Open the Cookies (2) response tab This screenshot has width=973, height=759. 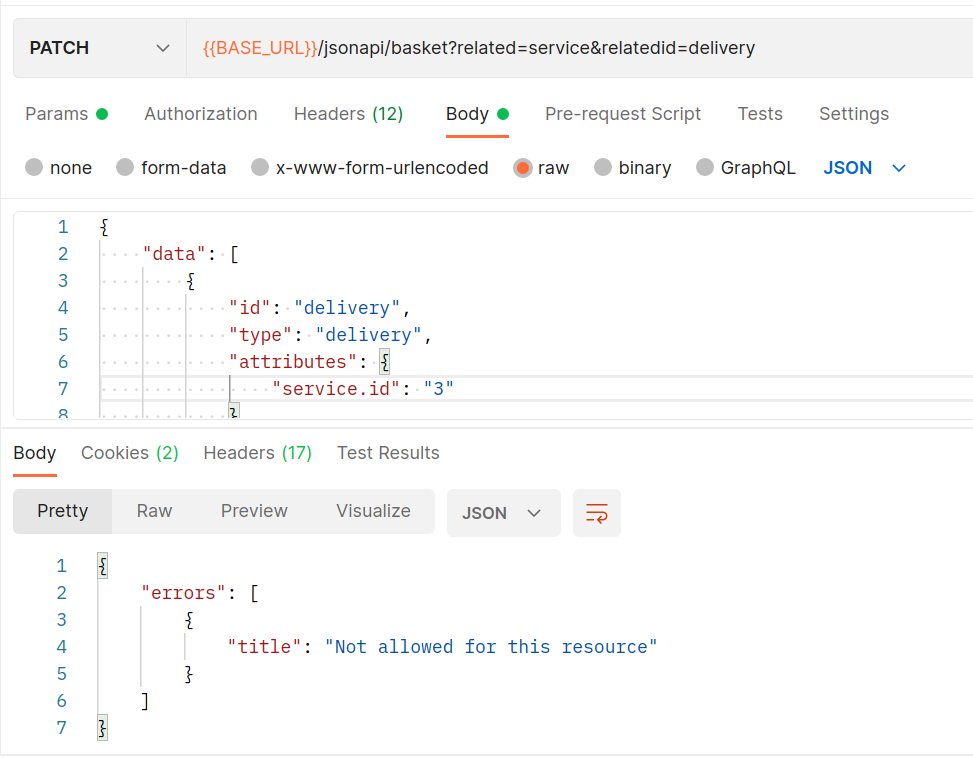pyautogui.click(x=130, y=453)
